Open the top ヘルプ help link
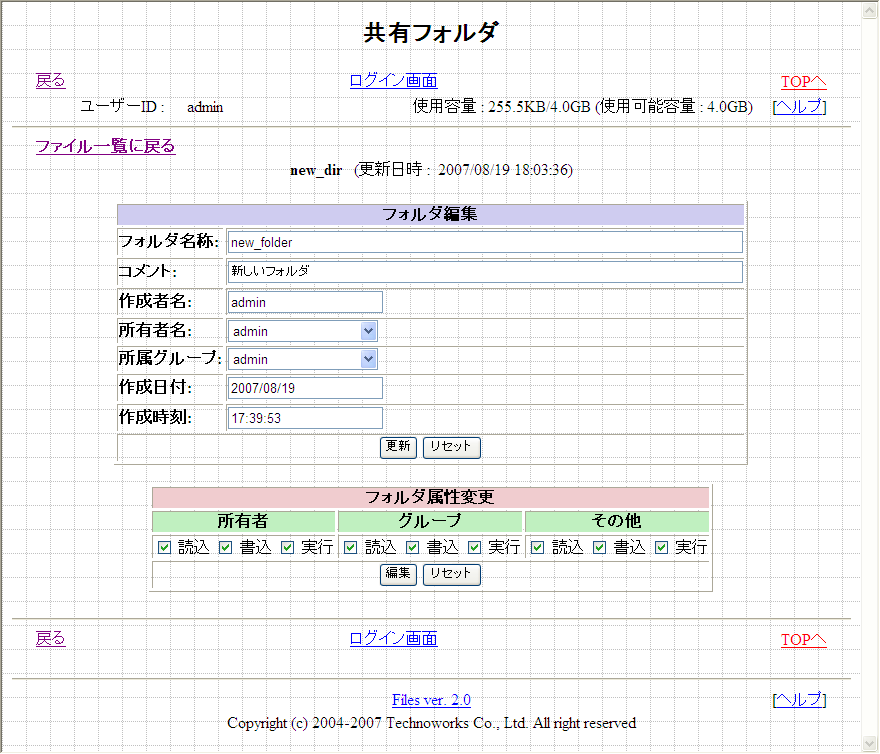This screenshot has width=880, height=754. 799,107
